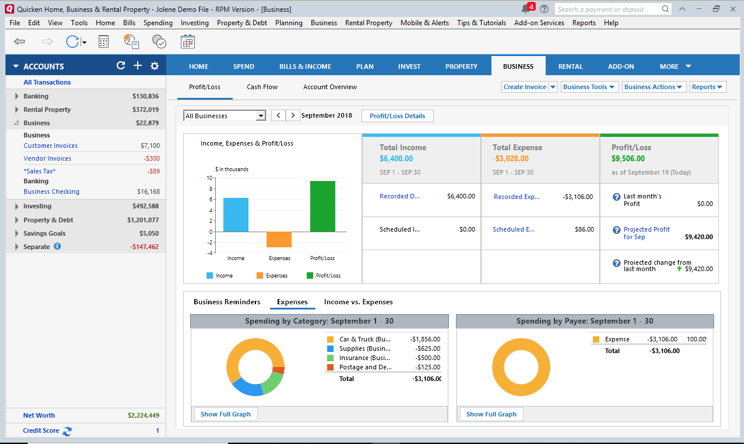Expand the Investing account group

coord(17,207)
